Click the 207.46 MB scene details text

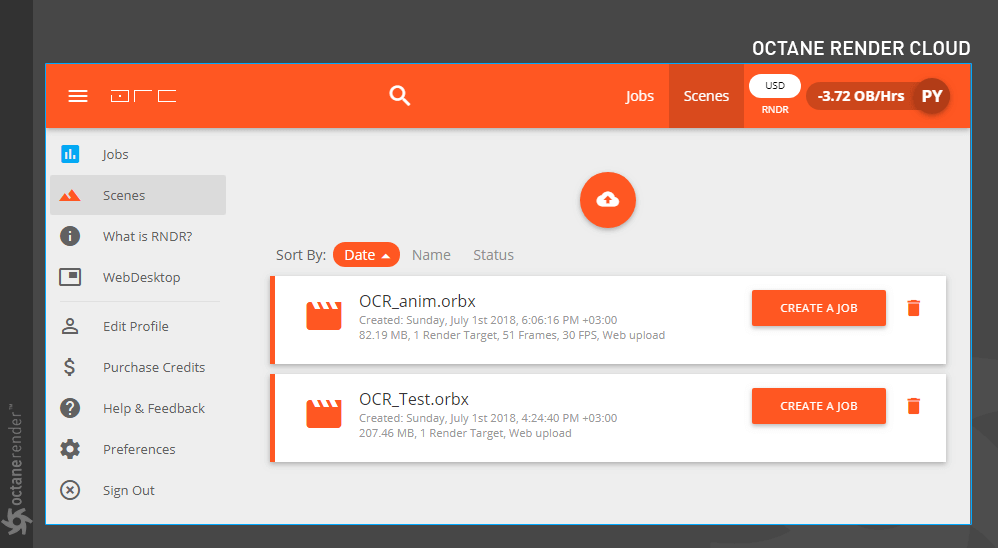point(465,433)
